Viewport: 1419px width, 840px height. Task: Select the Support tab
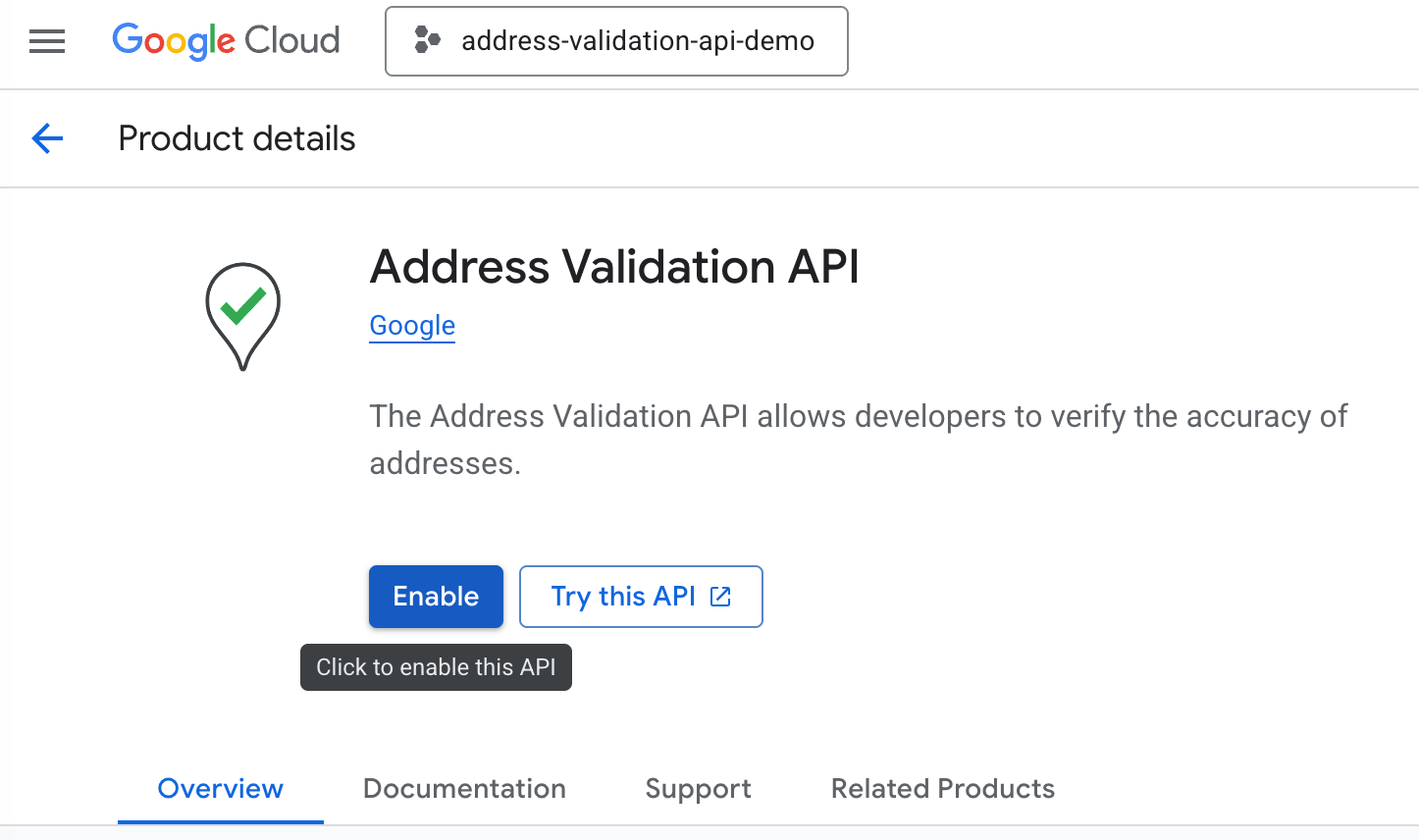coord(697,788)
